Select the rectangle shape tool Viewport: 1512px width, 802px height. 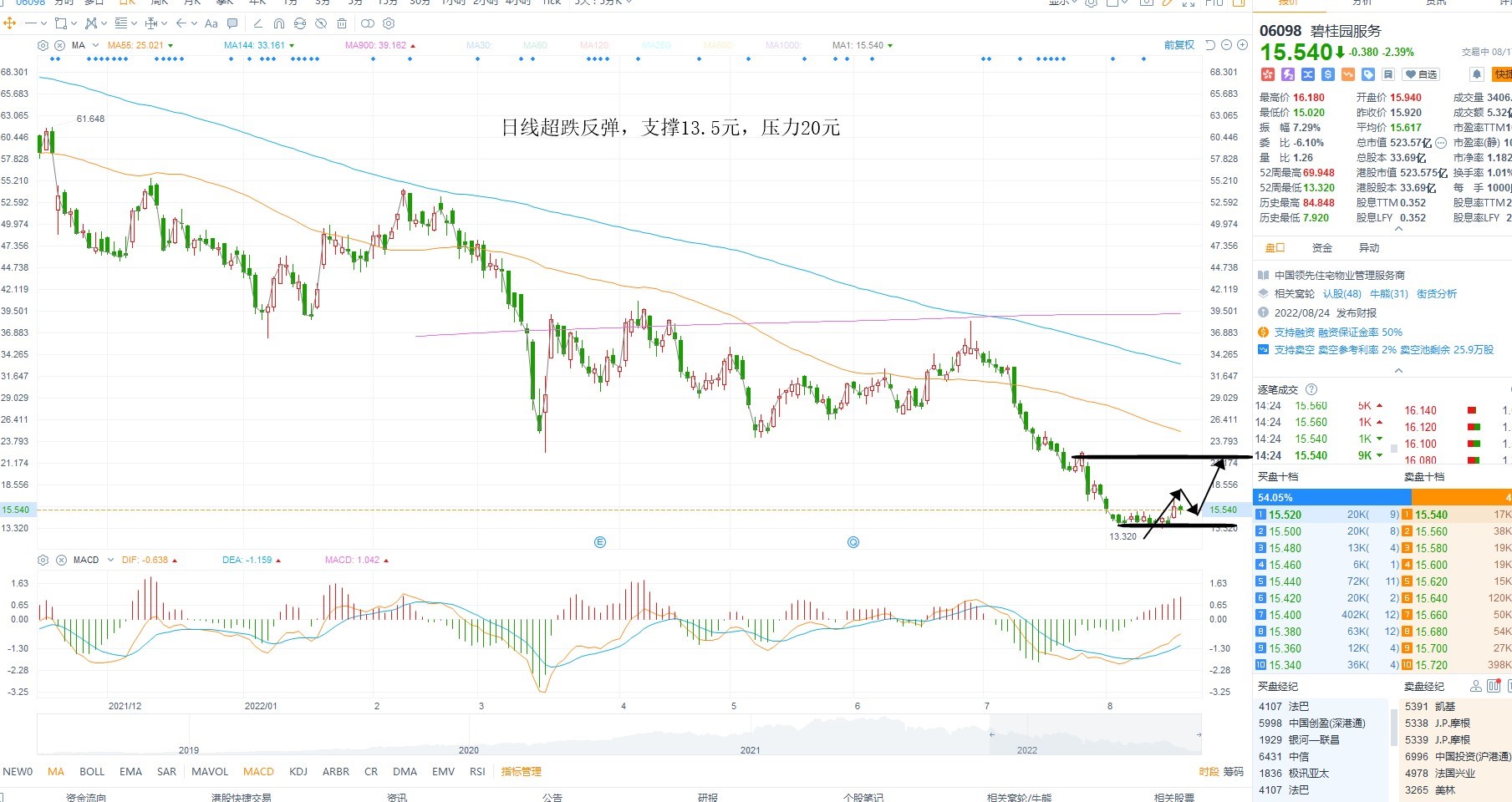[61, 23]
